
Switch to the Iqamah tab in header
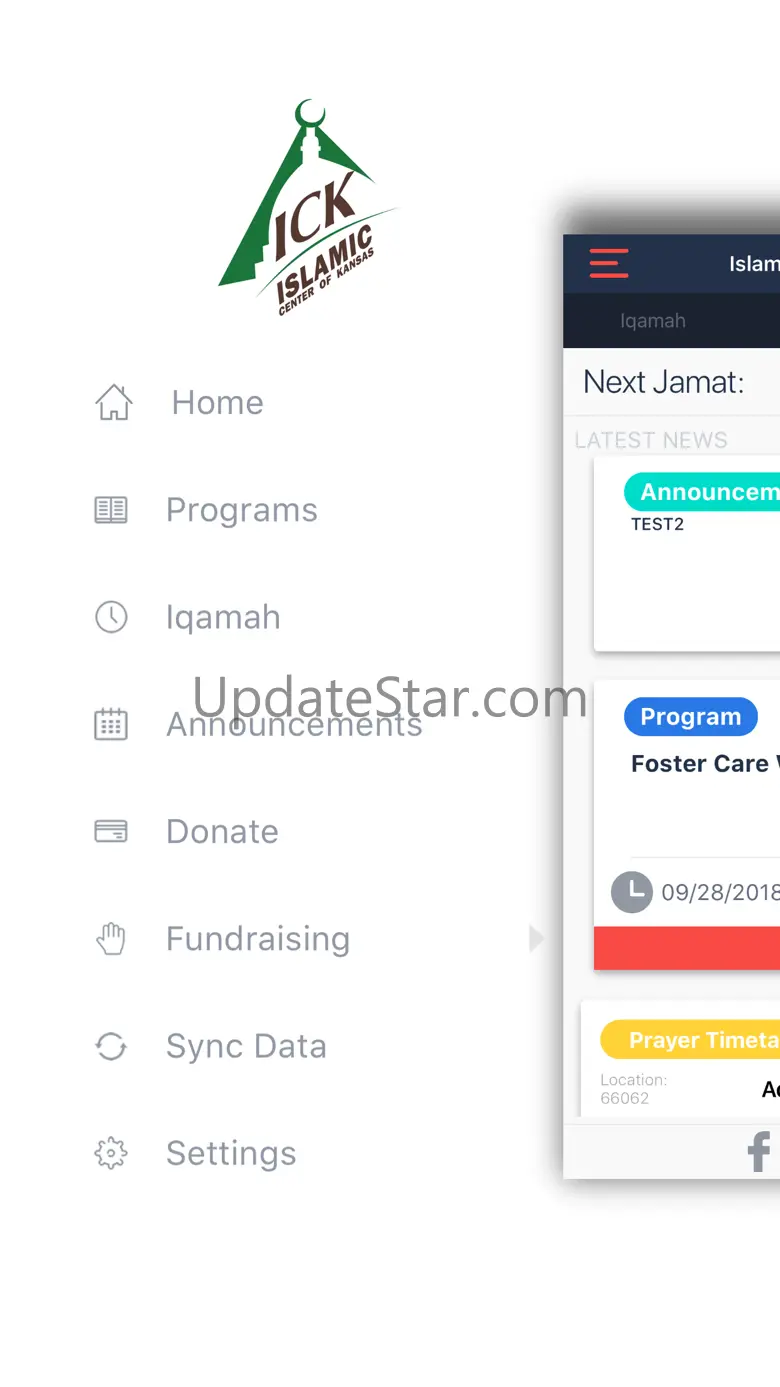coord(653,321)
